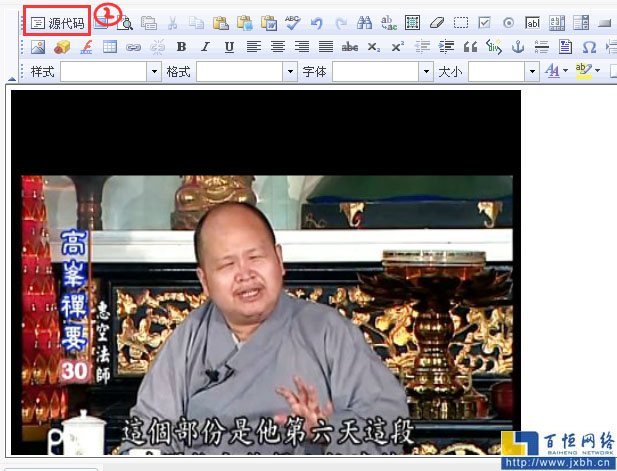Click the Paste from Word icon
Screen dimensions: 617x471
point(267,22)
